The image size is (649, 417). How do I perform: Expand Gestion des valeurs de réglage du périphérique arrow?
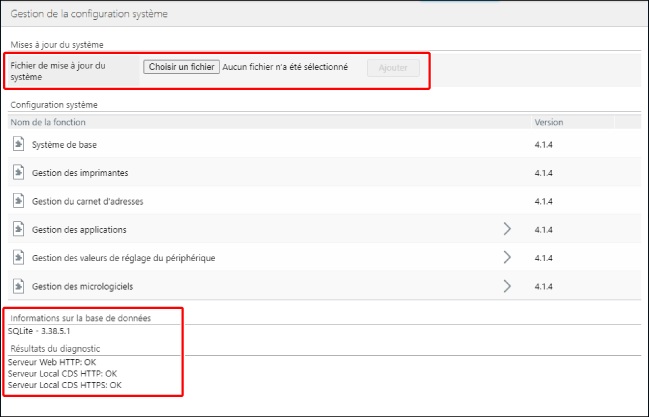pos(507,258)
